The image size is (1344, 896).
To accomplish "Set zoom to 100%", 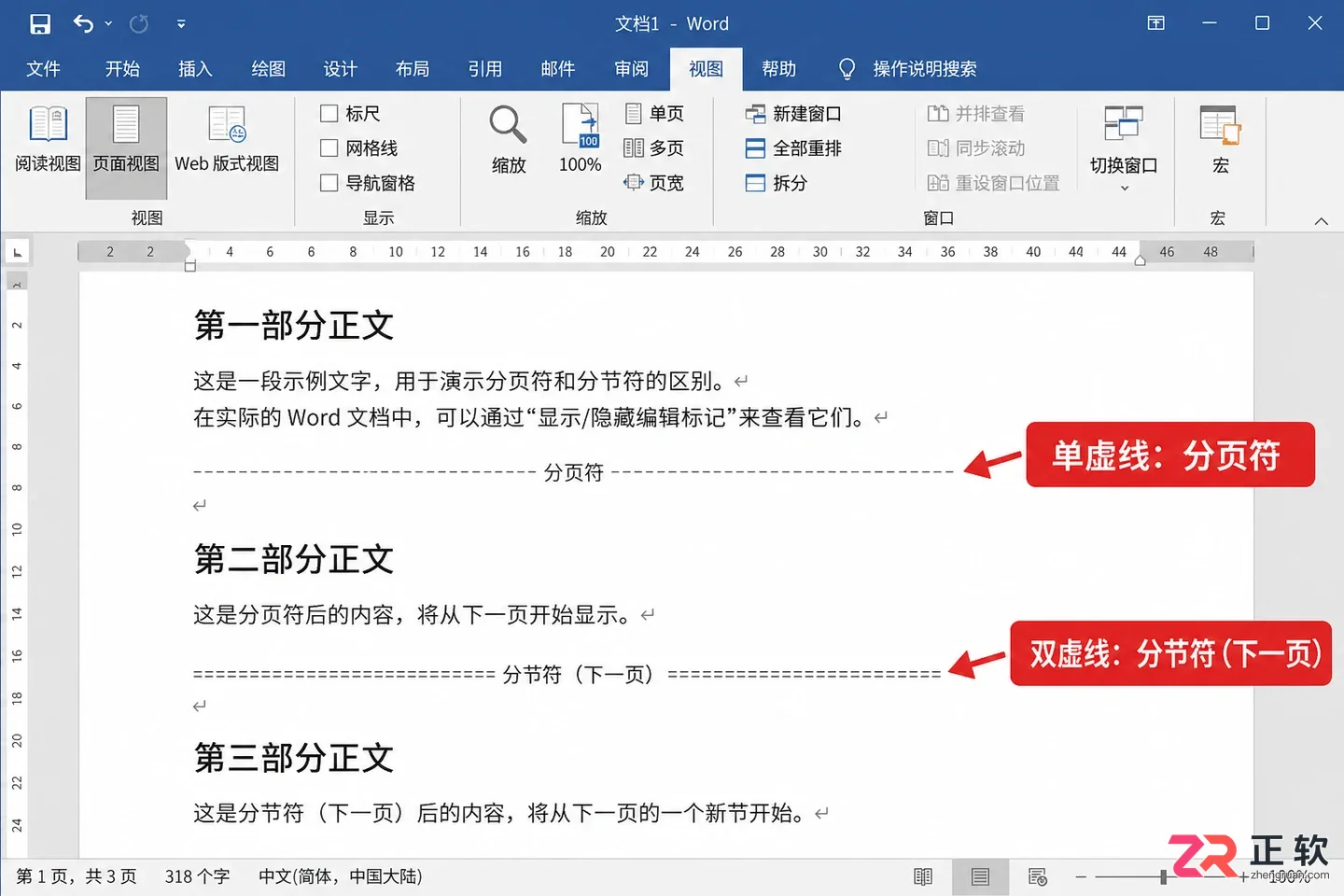I will pyautogui.click(x=580, y=140).
